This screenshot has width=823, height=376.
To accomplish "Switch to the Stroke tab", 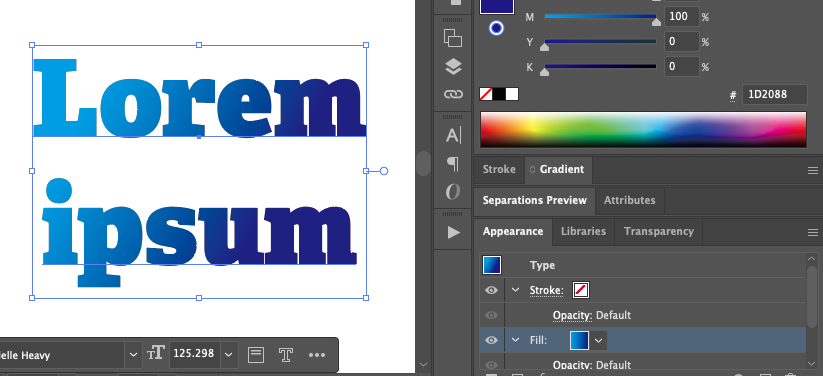I will pyautogui.click(x=499, y=170).
